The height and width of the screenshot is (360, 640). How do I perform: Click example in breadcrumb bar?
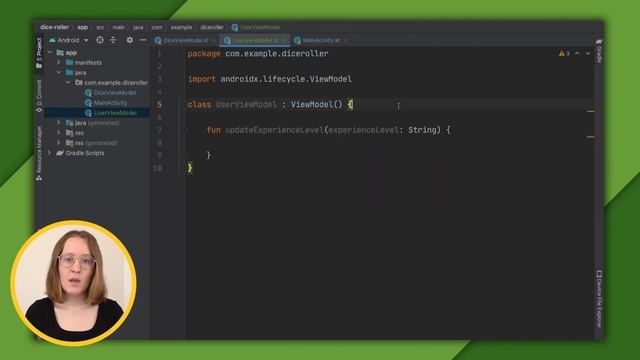point(181,27)
